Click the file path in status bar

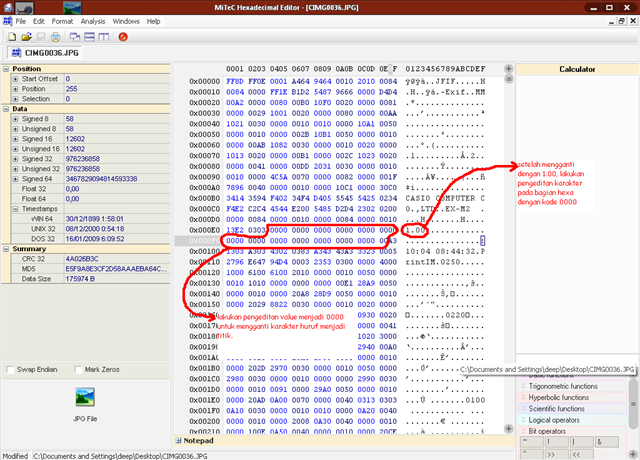(x=120, y=456)
